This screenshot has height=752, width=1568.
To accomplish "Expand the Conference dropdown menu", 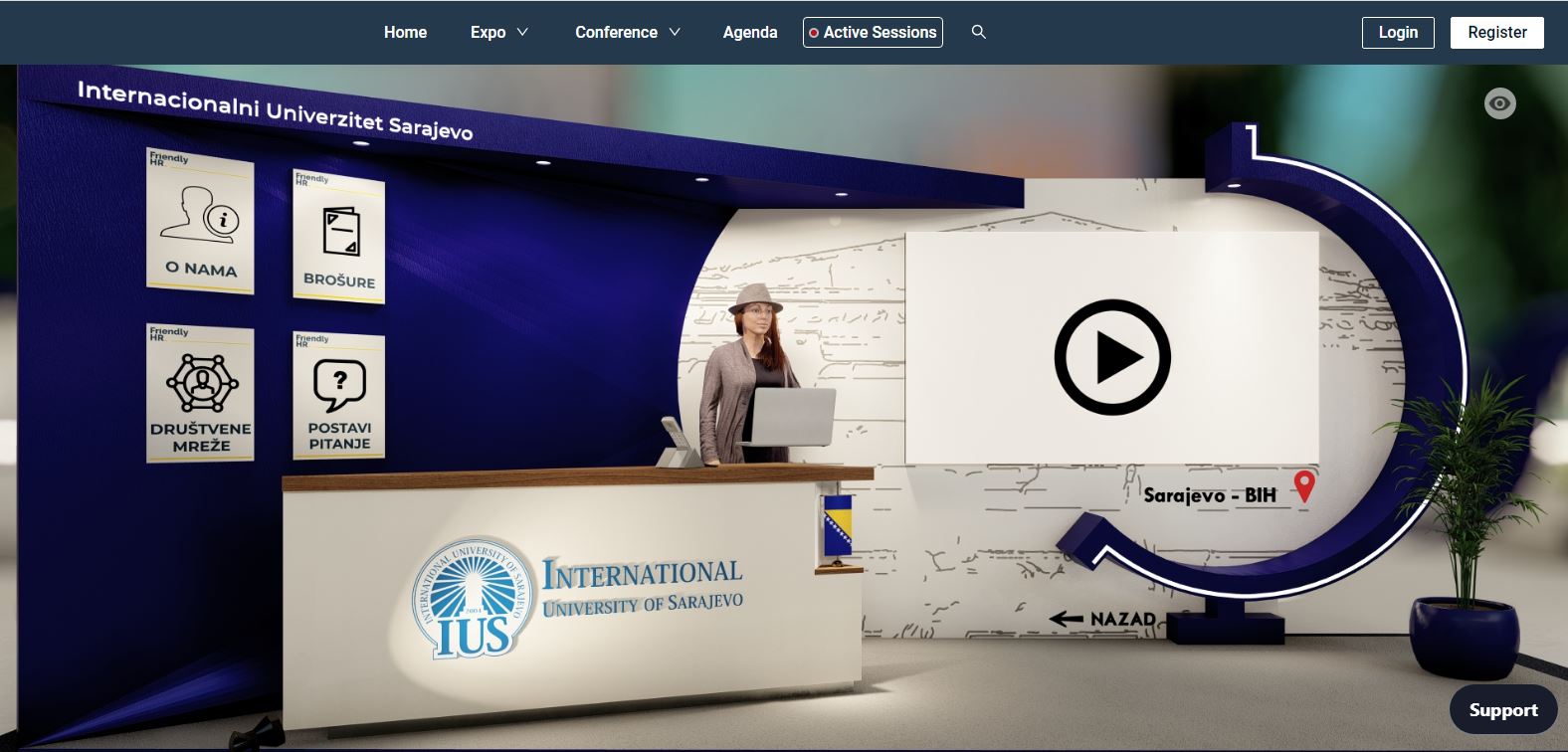I will [x=627, y=32].
